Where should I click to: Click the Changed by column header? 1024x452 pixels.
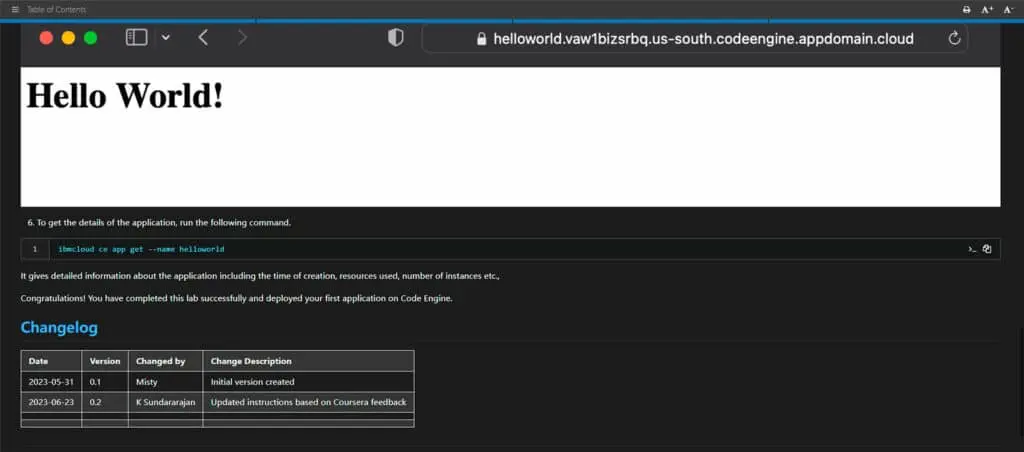pos(166,361)
